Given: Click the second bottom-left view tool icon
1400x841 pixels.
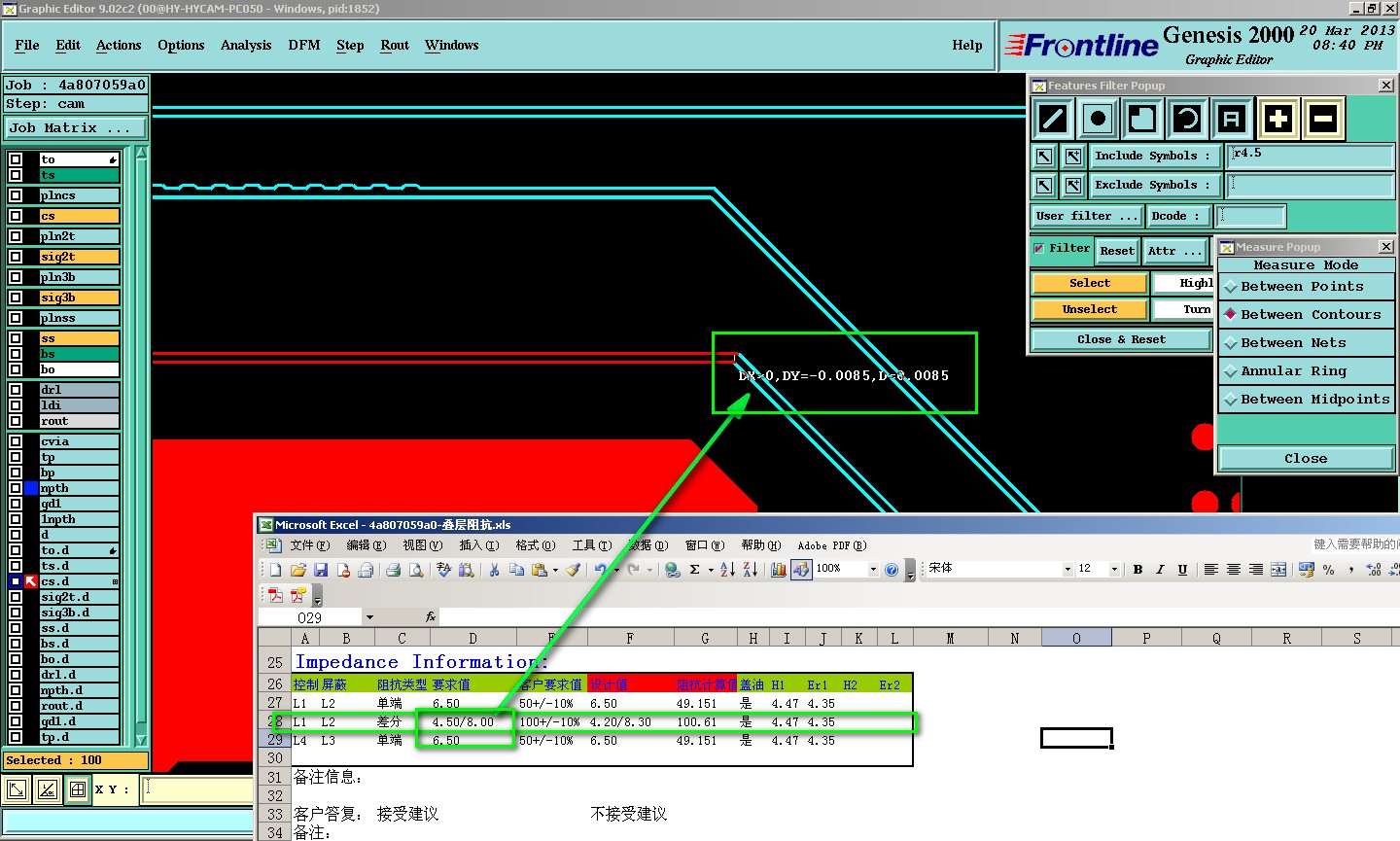Looking at the screenshot, I should coord(47,789).
